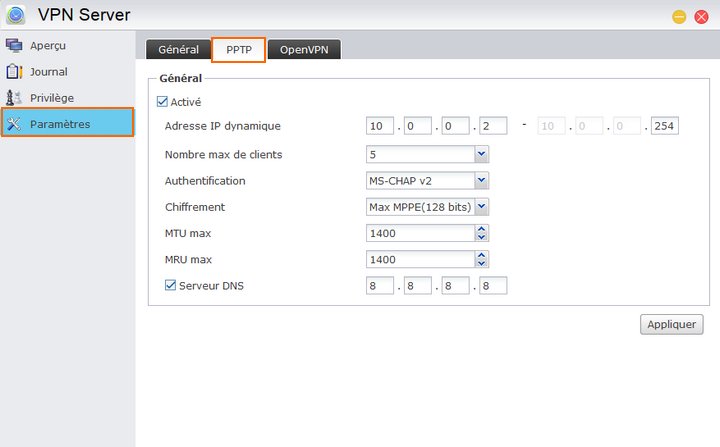Click the MRU max field
The width and height of the screenshot is (720, 447).
coord(420,259)
